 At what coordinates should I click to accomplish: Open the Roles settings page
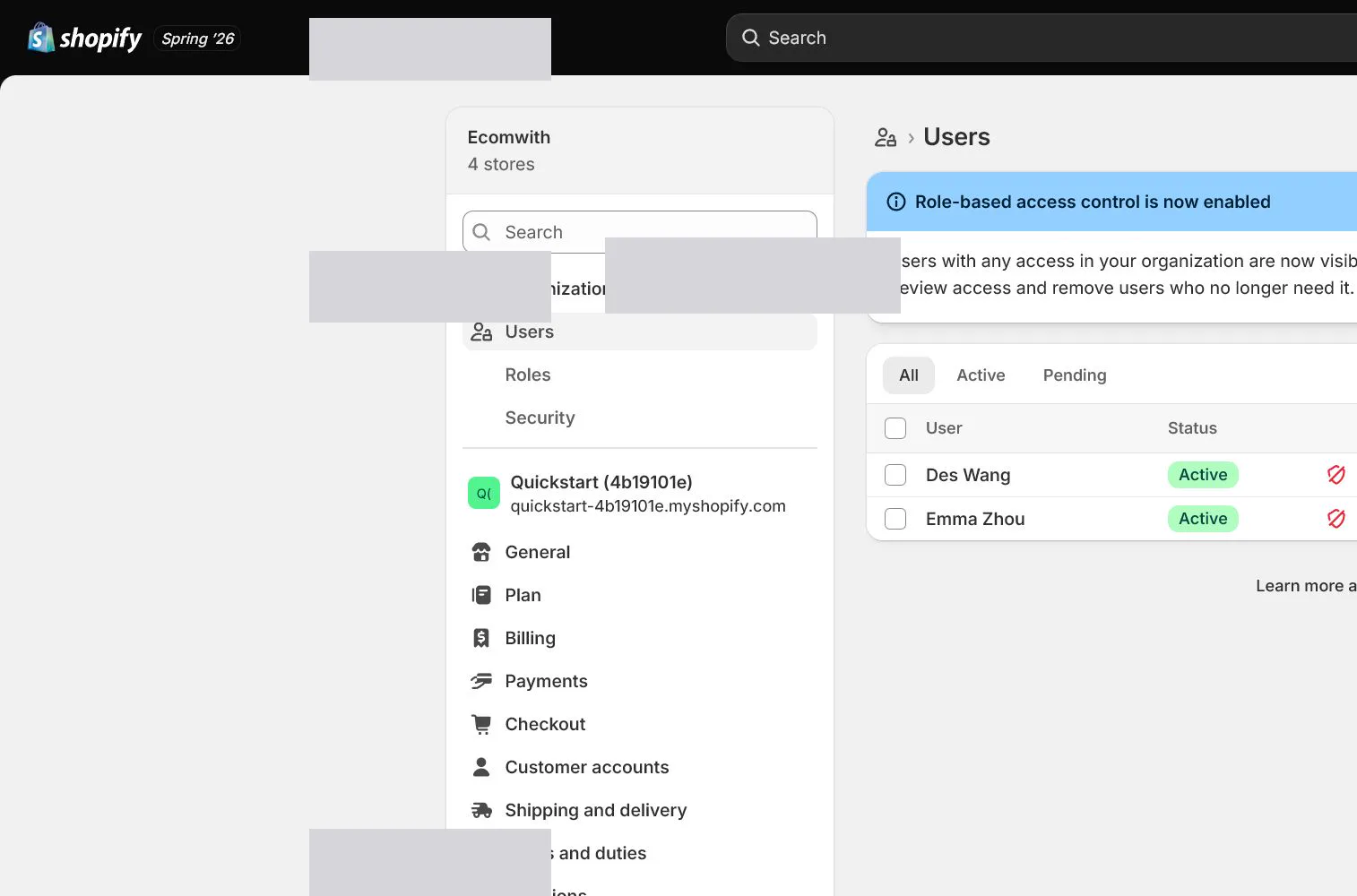click(x=528, y=375)
